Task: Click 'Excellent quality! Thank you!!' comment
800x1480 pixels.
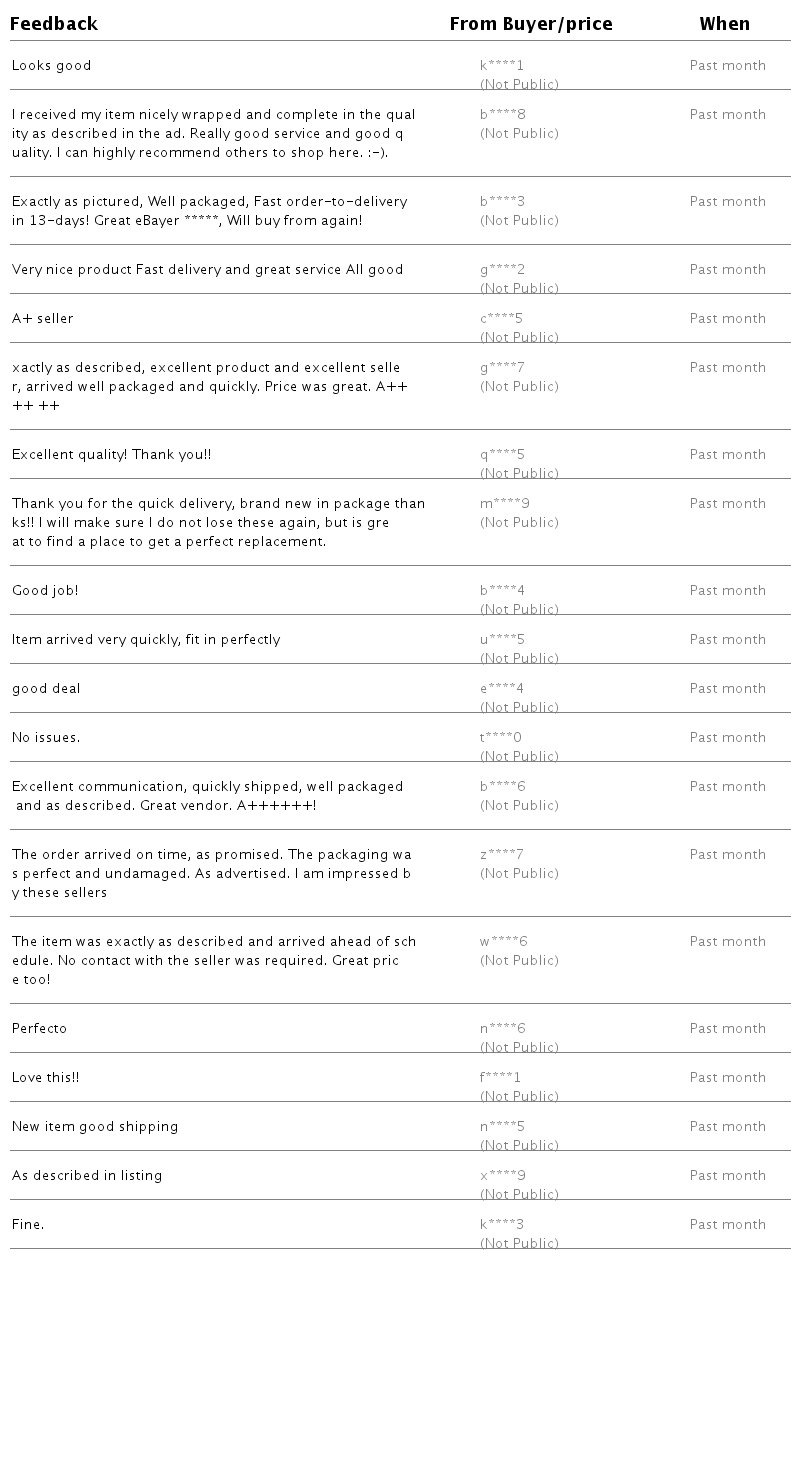Action: click(112, 455)
